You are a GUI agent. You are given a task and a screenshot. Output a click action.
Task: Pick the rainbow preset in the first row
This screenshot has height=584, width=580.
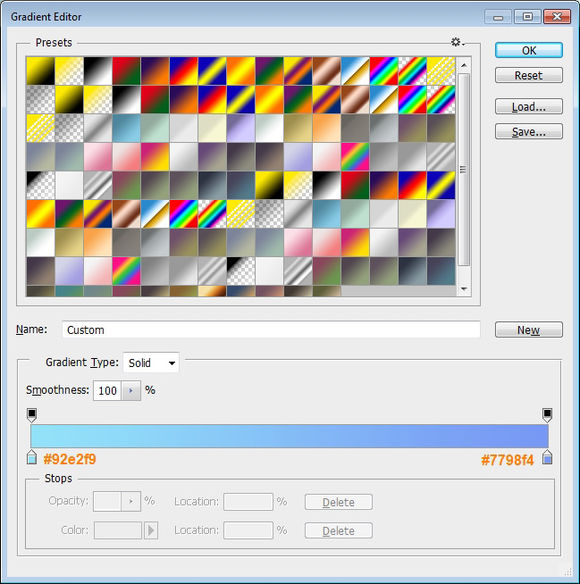click(x=384, y=71)
